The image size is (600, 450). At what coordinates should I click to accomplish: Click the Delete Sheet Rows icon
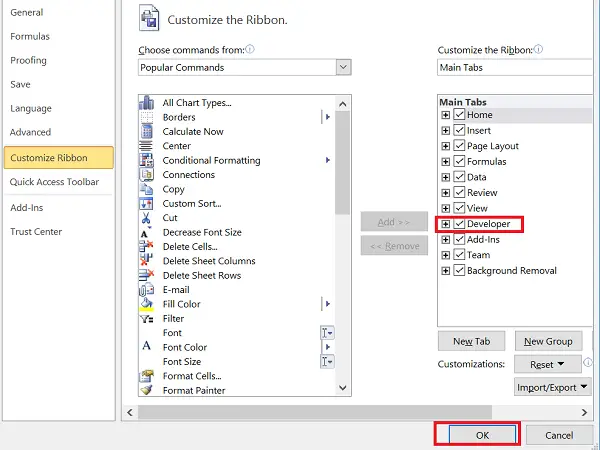coord(146,275)
